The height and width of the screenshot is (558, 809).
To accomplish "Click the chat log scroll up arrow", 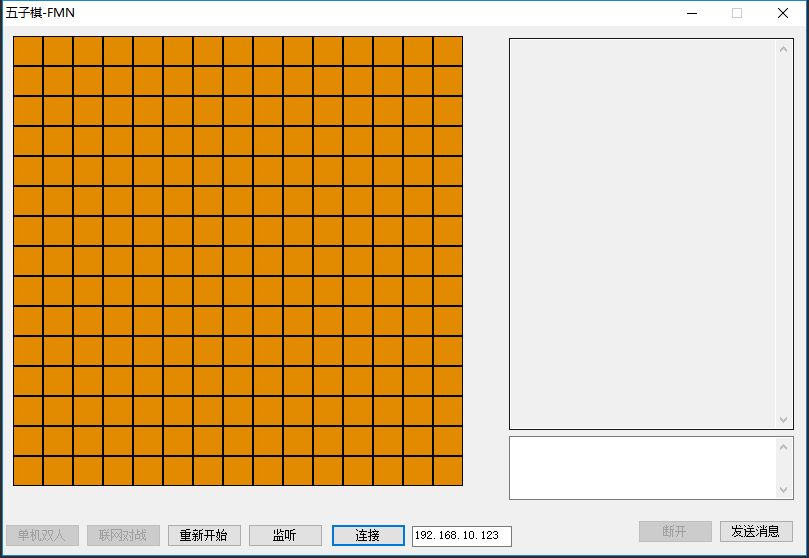I will point(784,49).
